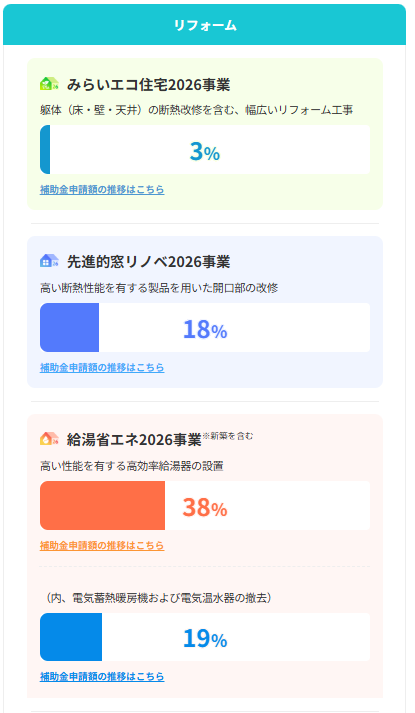Click the 電気蓄熱暖房機および電気温水器の撤去 subheading
The image size is (415, 713).
point(160,598)
